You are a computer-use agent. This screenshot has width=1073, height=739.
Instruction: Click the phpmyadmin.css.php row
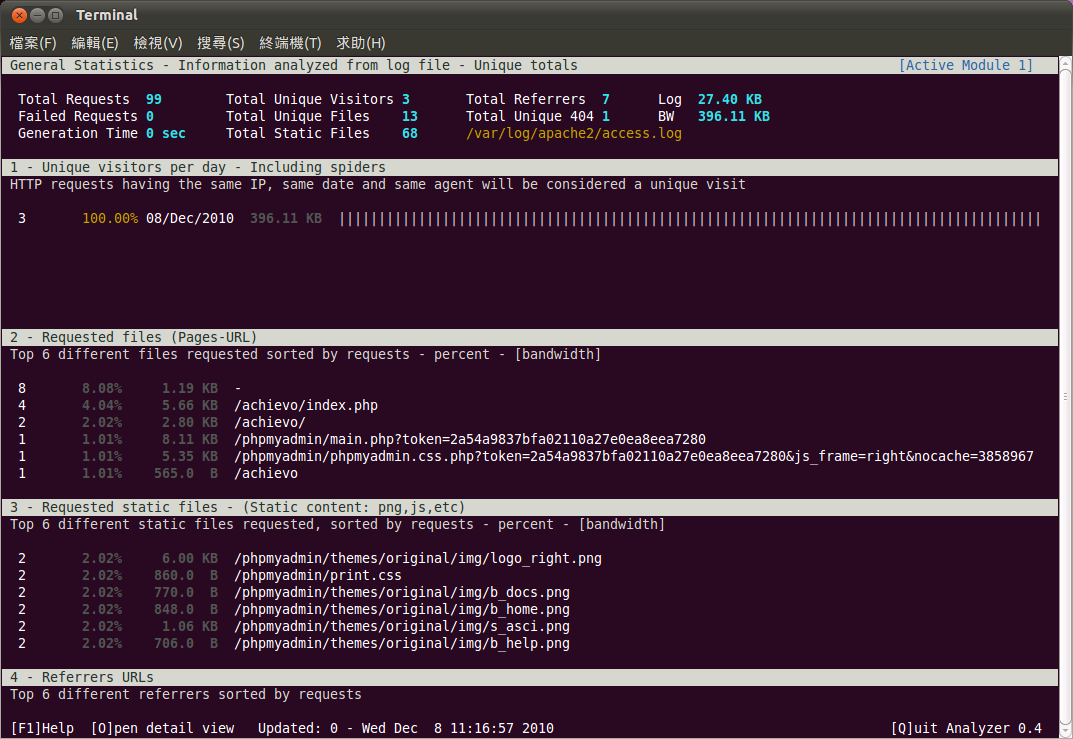(530, 456)
